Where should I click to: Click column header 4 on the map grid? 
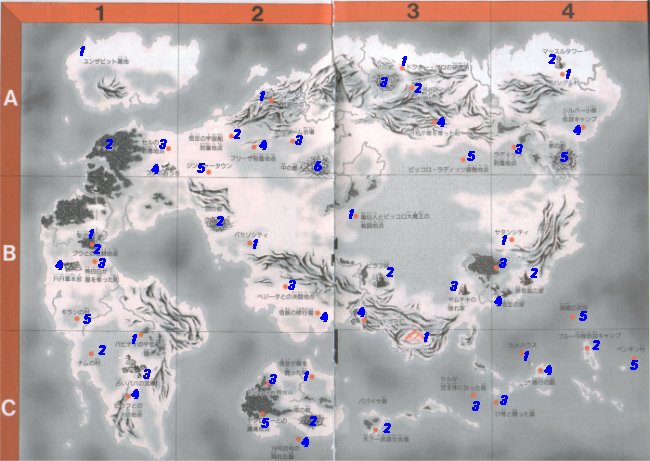pos(568,12)
